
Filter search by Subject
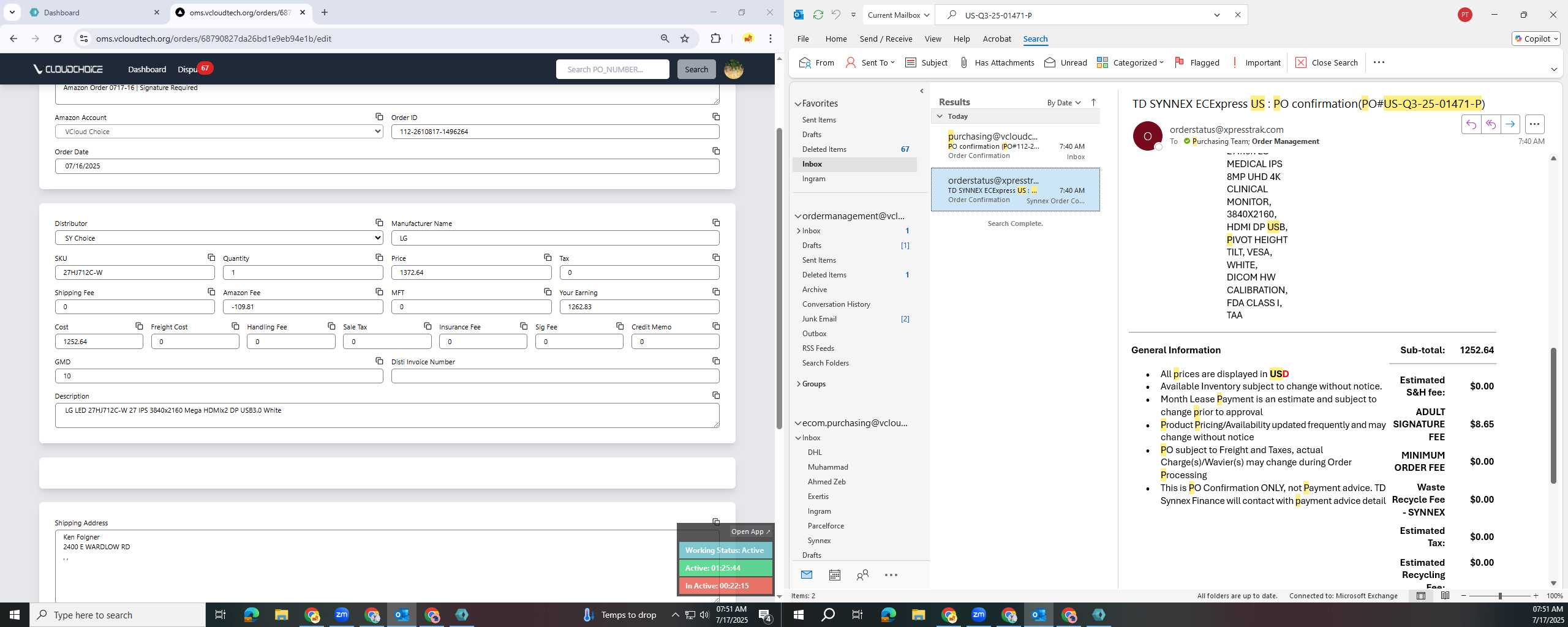pyautogui.click(x=927, y=62)
